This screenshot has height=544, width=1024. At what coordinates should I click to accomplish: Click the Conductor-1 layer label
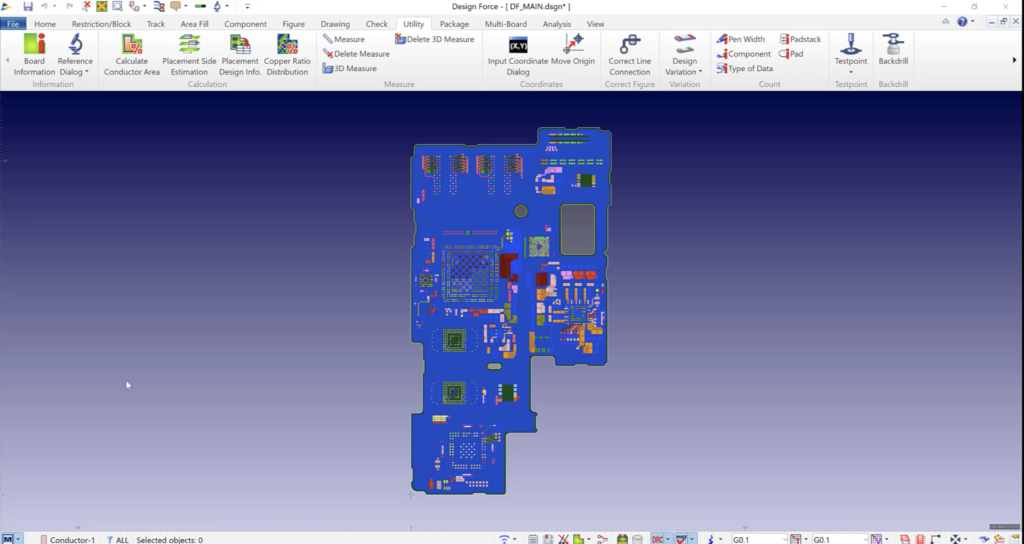(72, 540)
